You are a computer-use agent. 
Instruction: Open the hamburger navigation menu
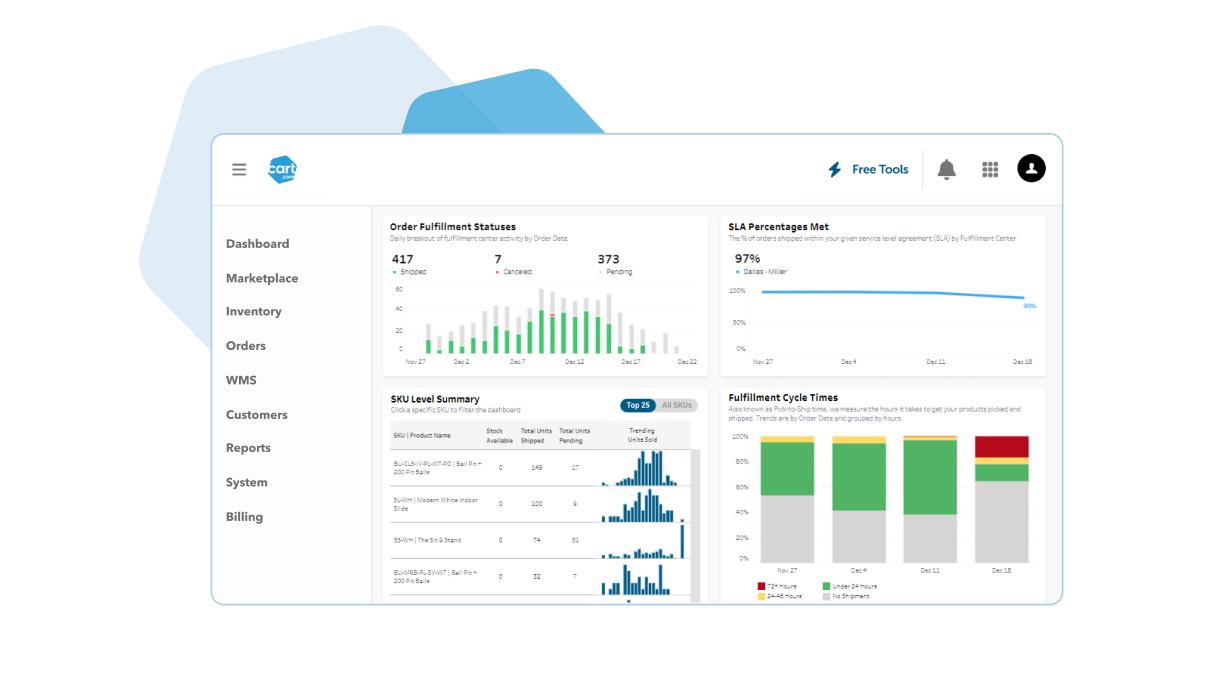[239, 169]
